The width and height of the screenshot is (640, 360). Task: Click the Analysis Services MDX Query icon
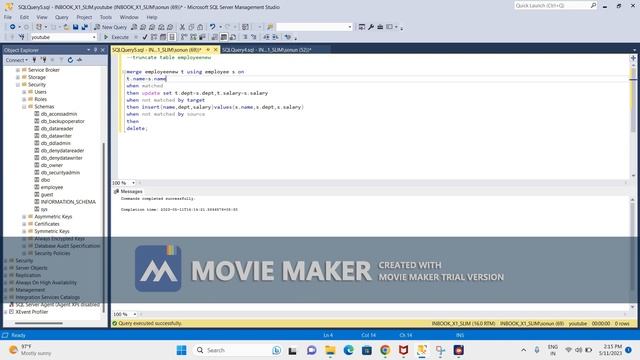[143, 27]
